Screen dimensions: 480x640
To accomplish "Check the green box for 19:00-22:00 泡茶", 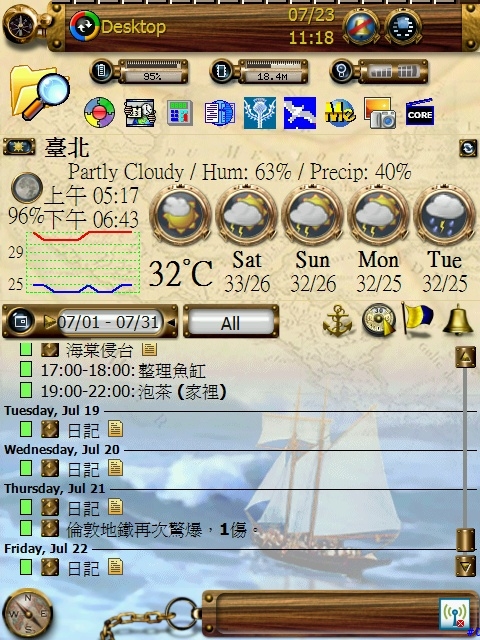I will 26,391.
